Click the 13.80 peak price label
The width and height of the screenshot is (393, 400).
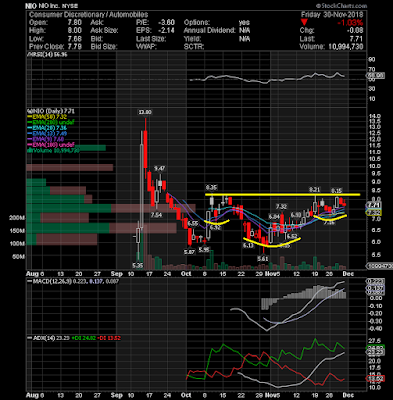[145, 112]
